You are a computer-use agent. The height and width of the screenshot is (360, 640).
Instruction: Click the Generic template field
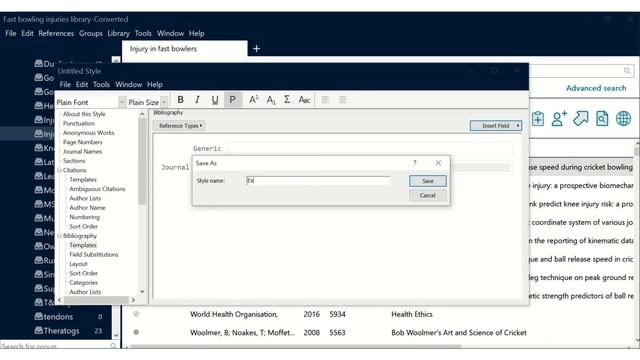(370, 149)
